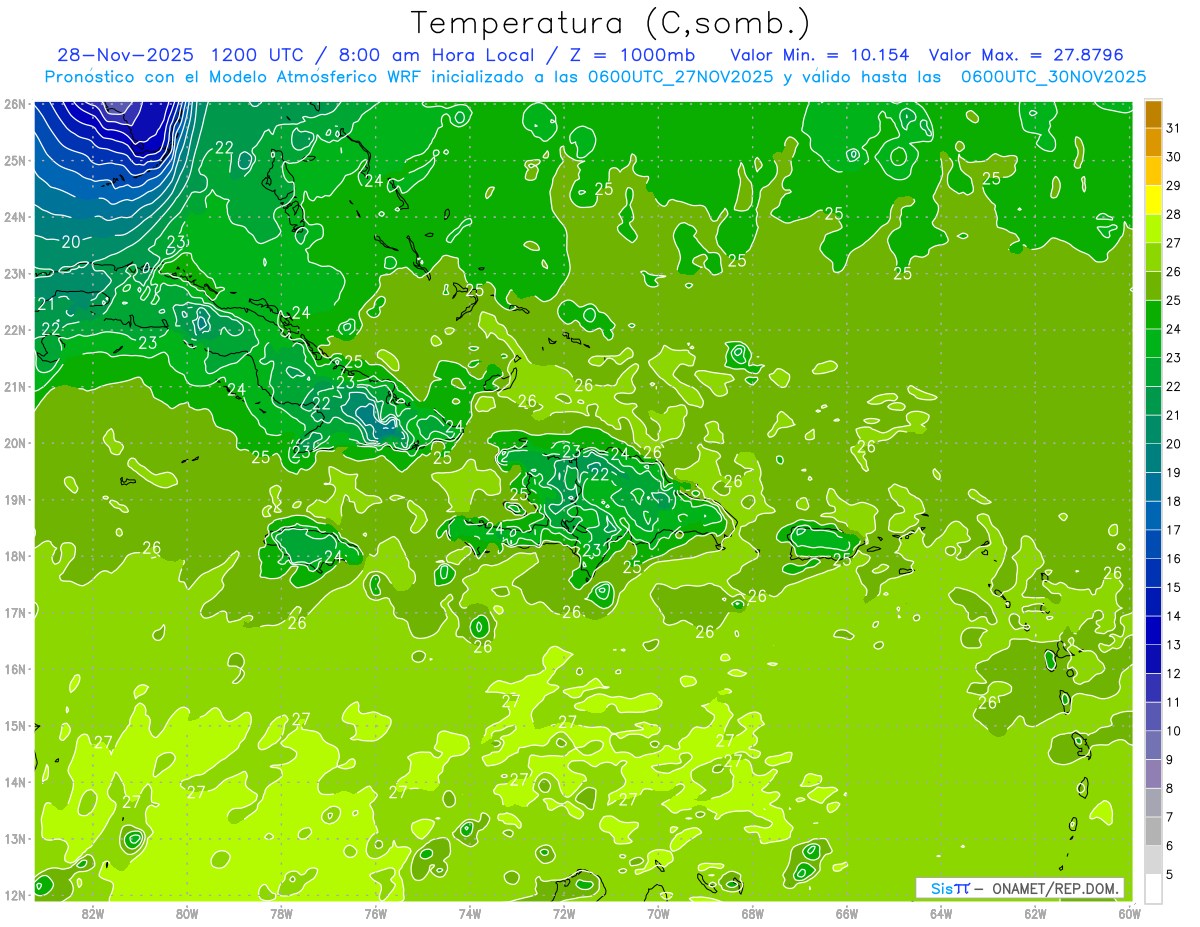
Task: Click the 'Temperatura (C,somb.)' chart title
Action: point(611,23)
